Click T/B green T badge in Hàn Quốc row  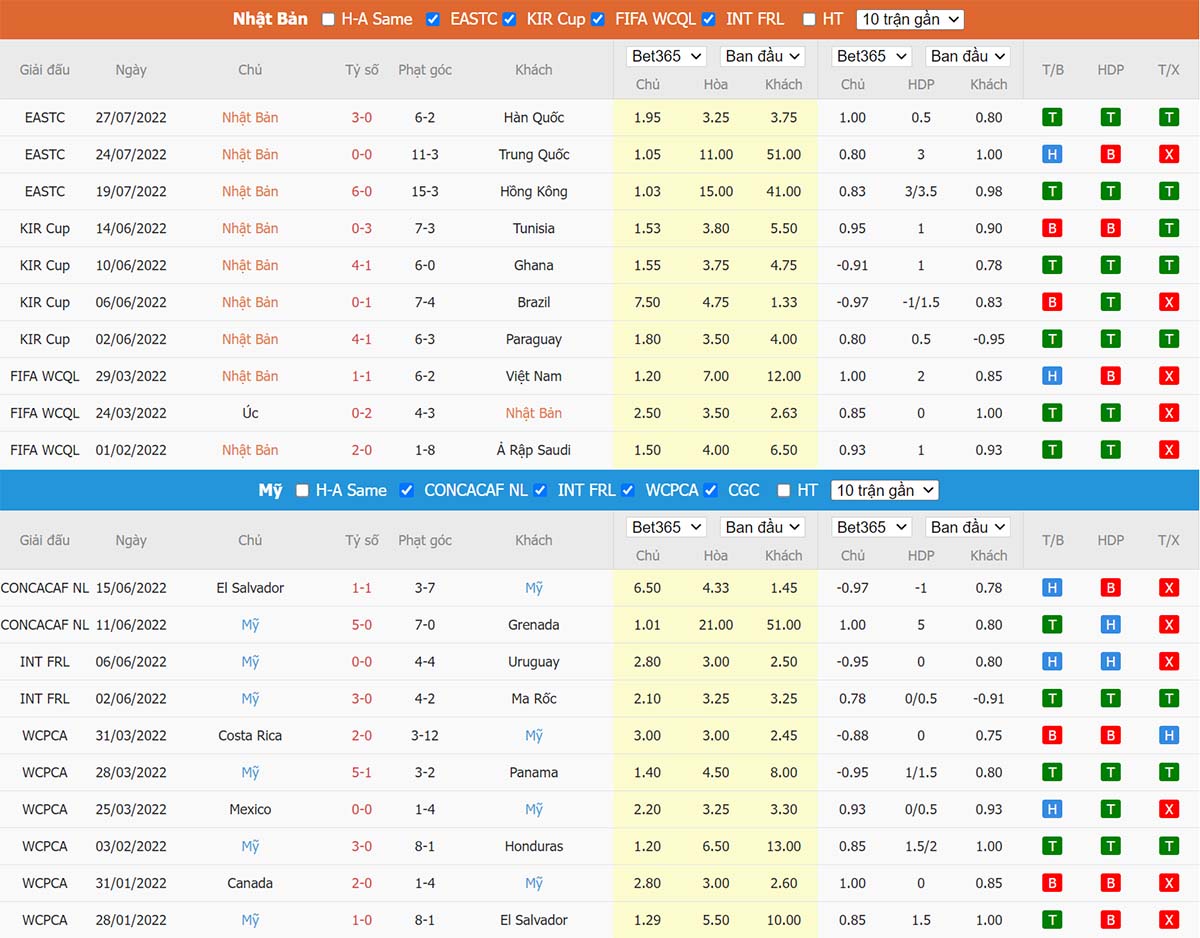[1052, 117]
